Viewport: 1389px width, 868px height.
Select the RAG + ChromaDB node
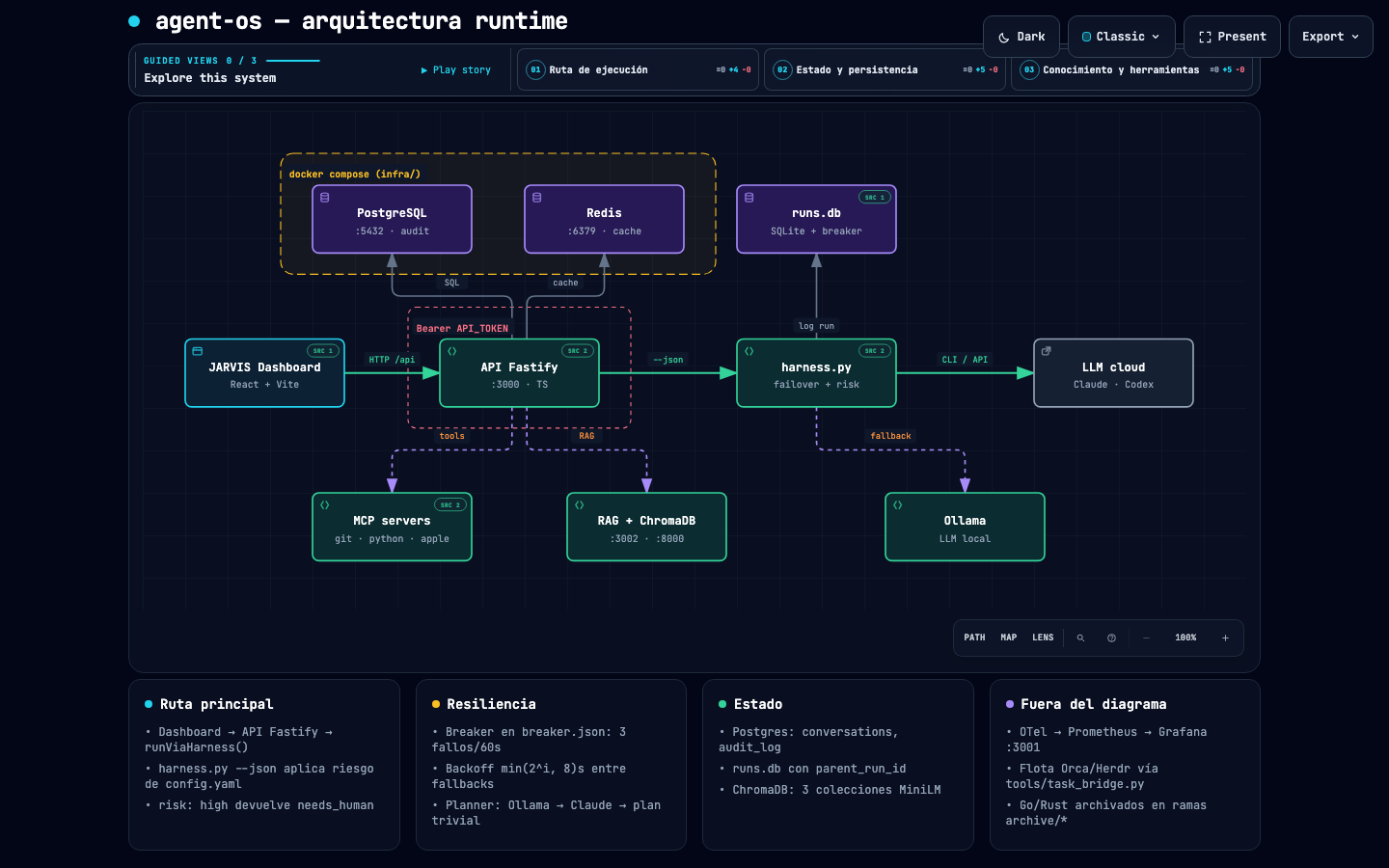(x=646, y=527)
